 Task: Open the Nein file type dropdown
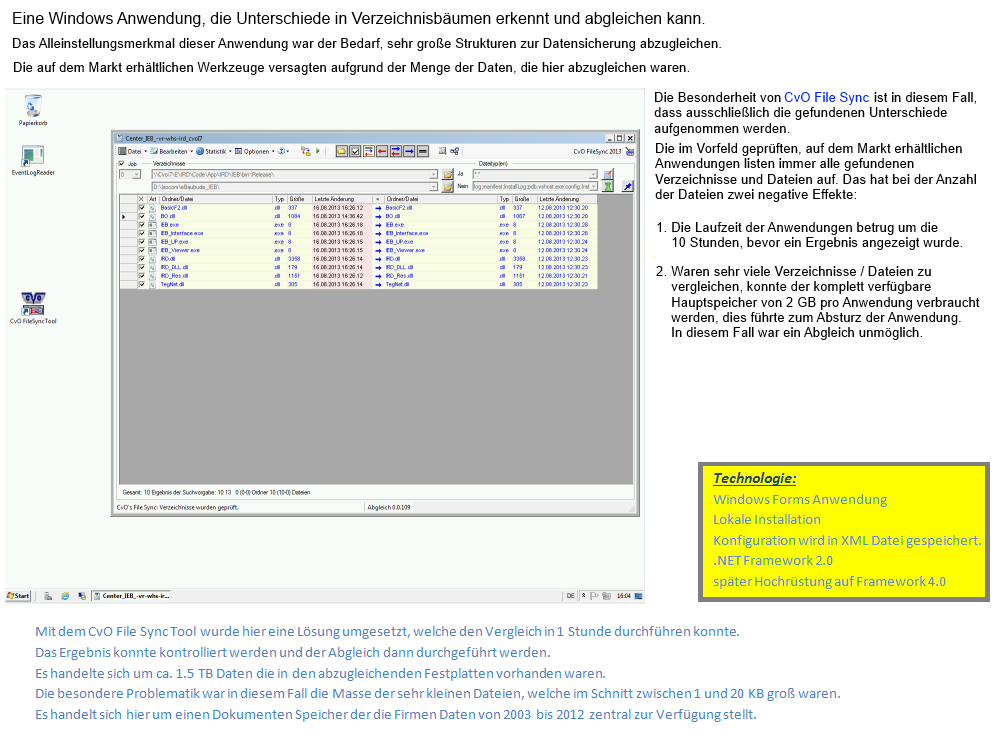click(592, 186)
